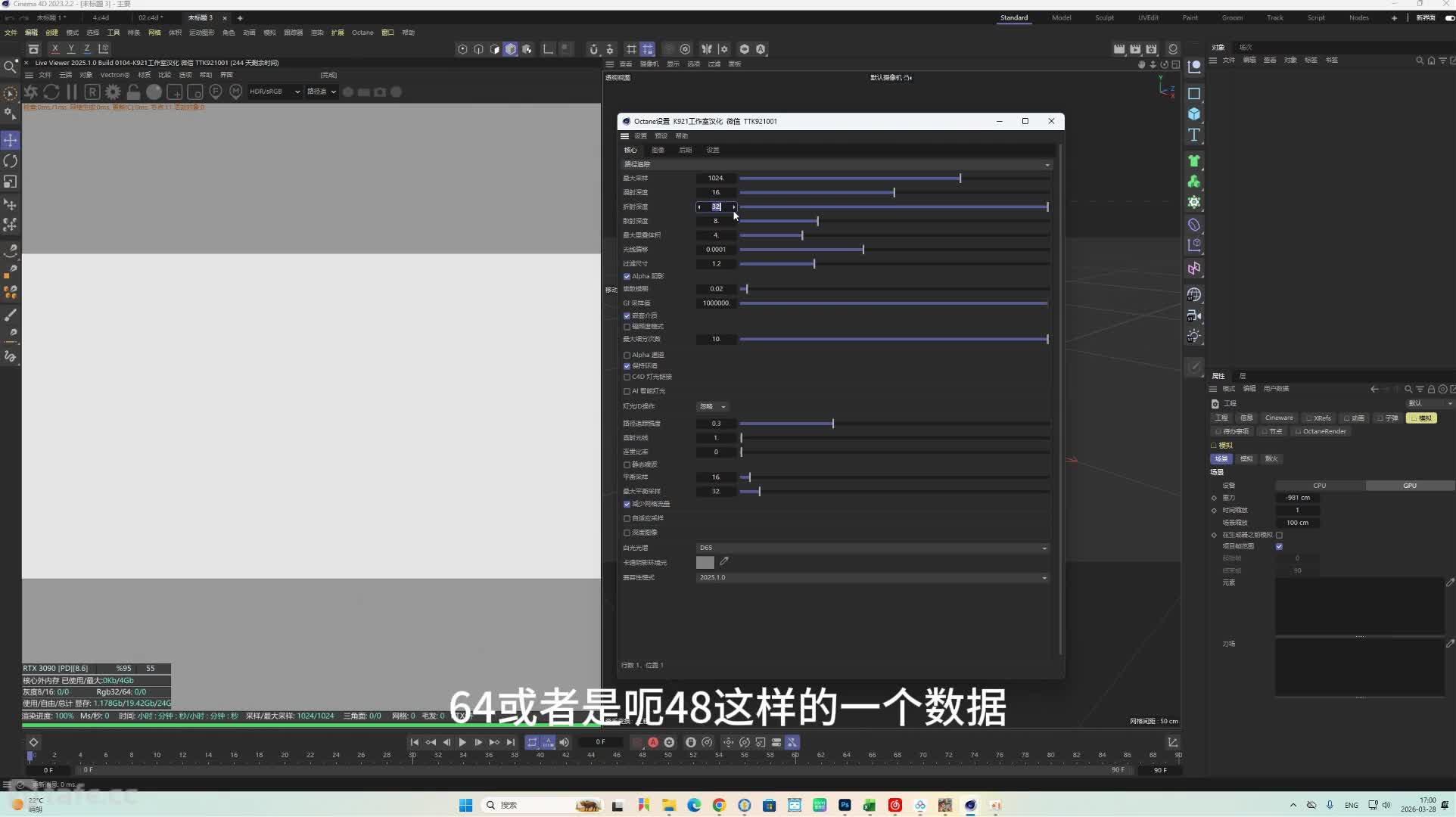Enable the 自适应采样 checkbox
The height and width of the screenshot is (817, 1456).
pos(627,519)
